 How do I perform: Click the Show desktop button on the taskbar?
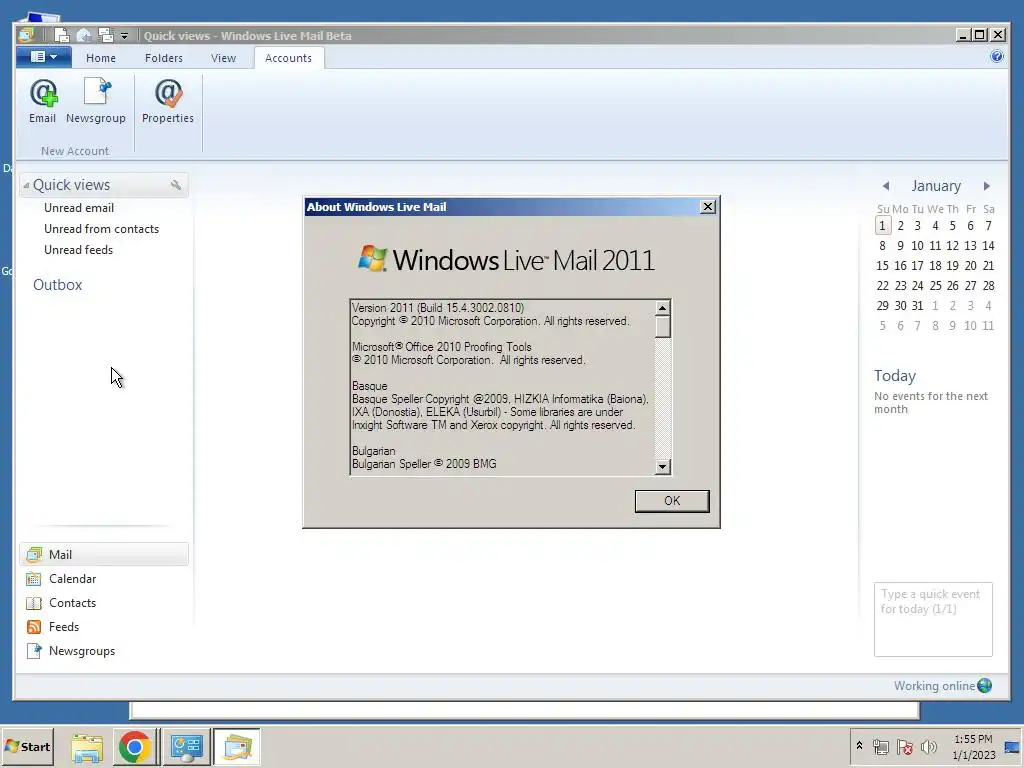[1012, 747]
